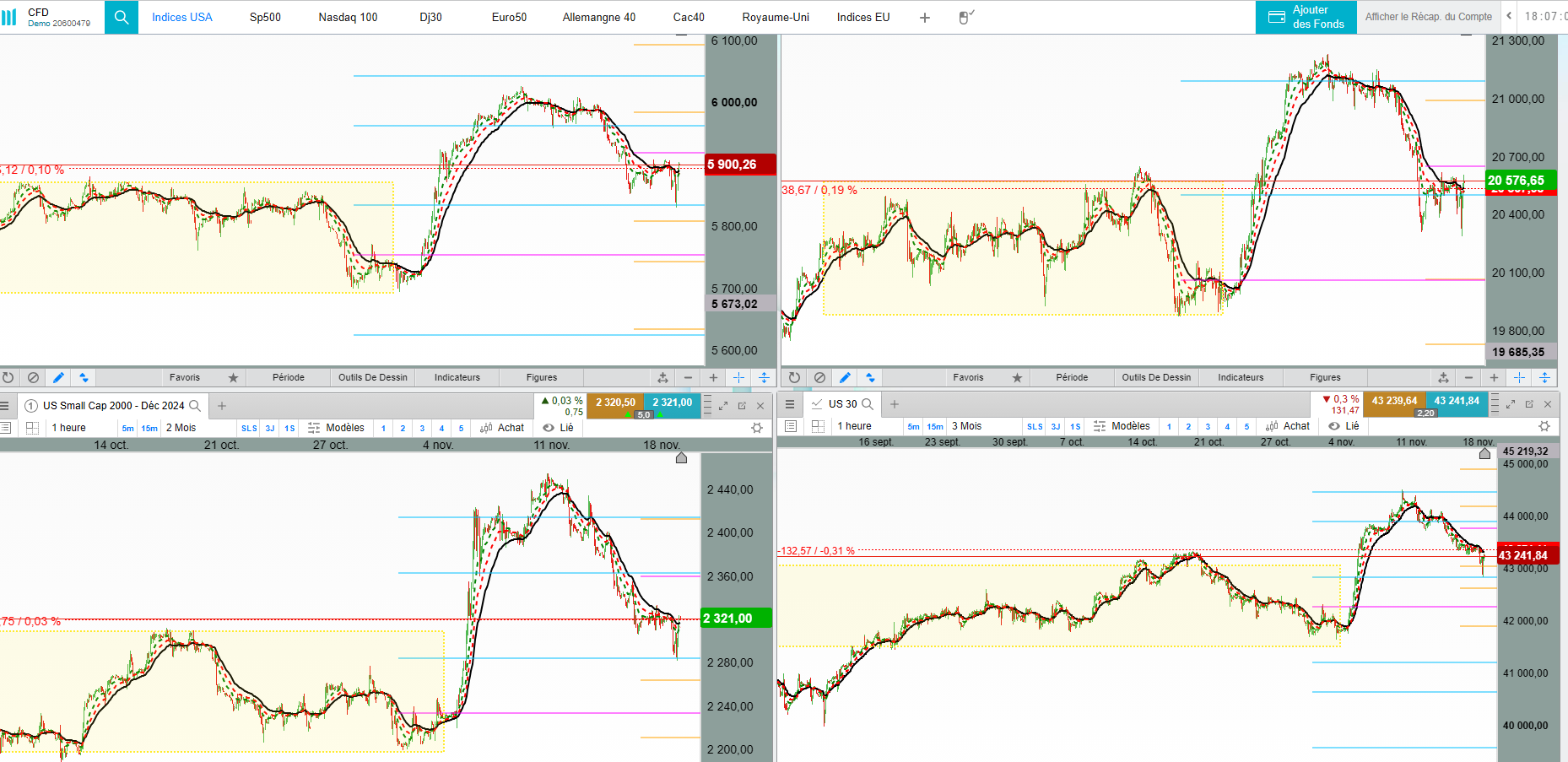Click the crosshair icon on Sp500 chart toolbar

(738, 377)
